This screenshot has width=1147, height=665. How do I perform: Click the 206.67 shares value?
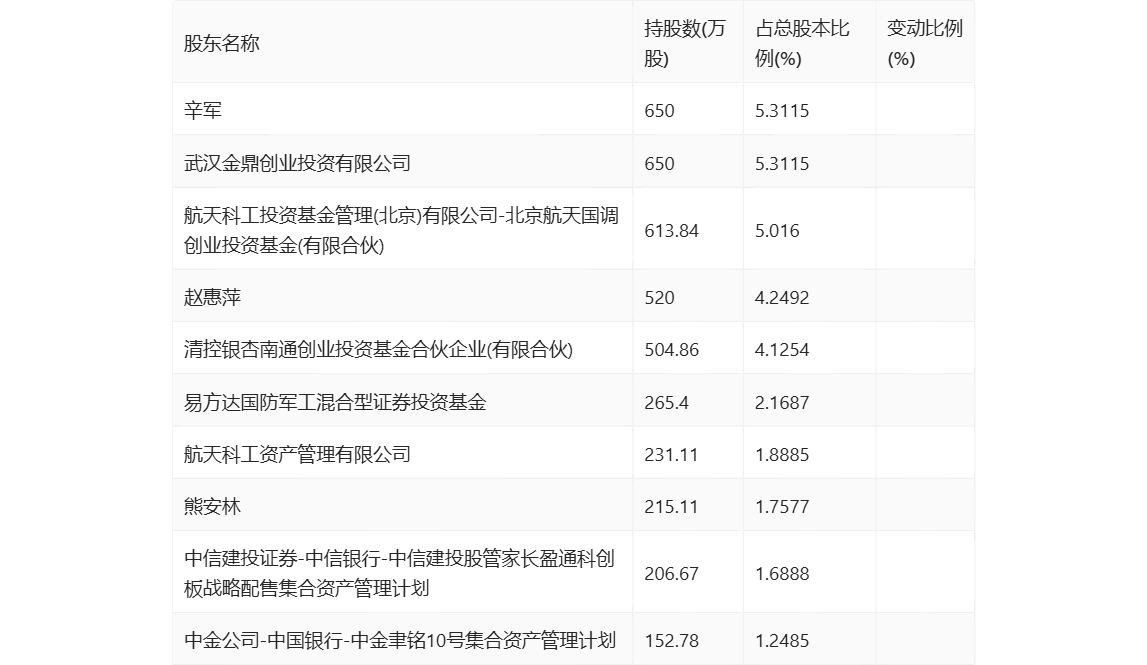click(x=672, y=574)
